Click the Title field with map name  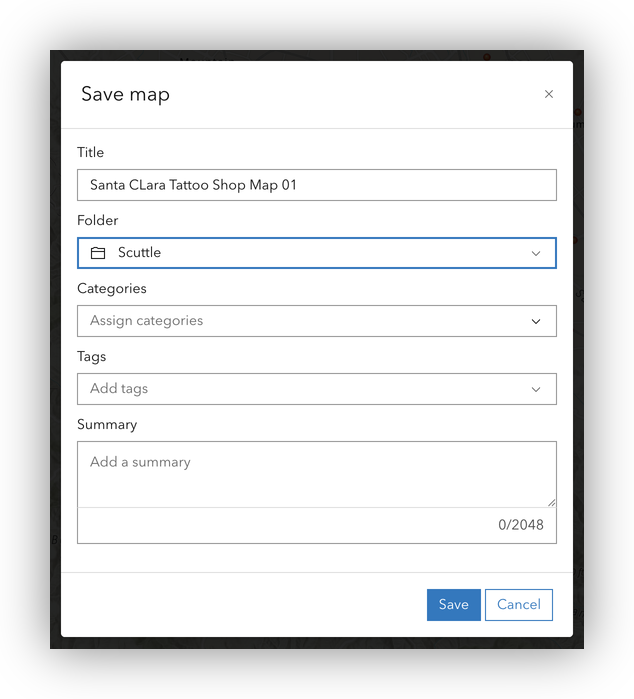click(x=316, y=185)
